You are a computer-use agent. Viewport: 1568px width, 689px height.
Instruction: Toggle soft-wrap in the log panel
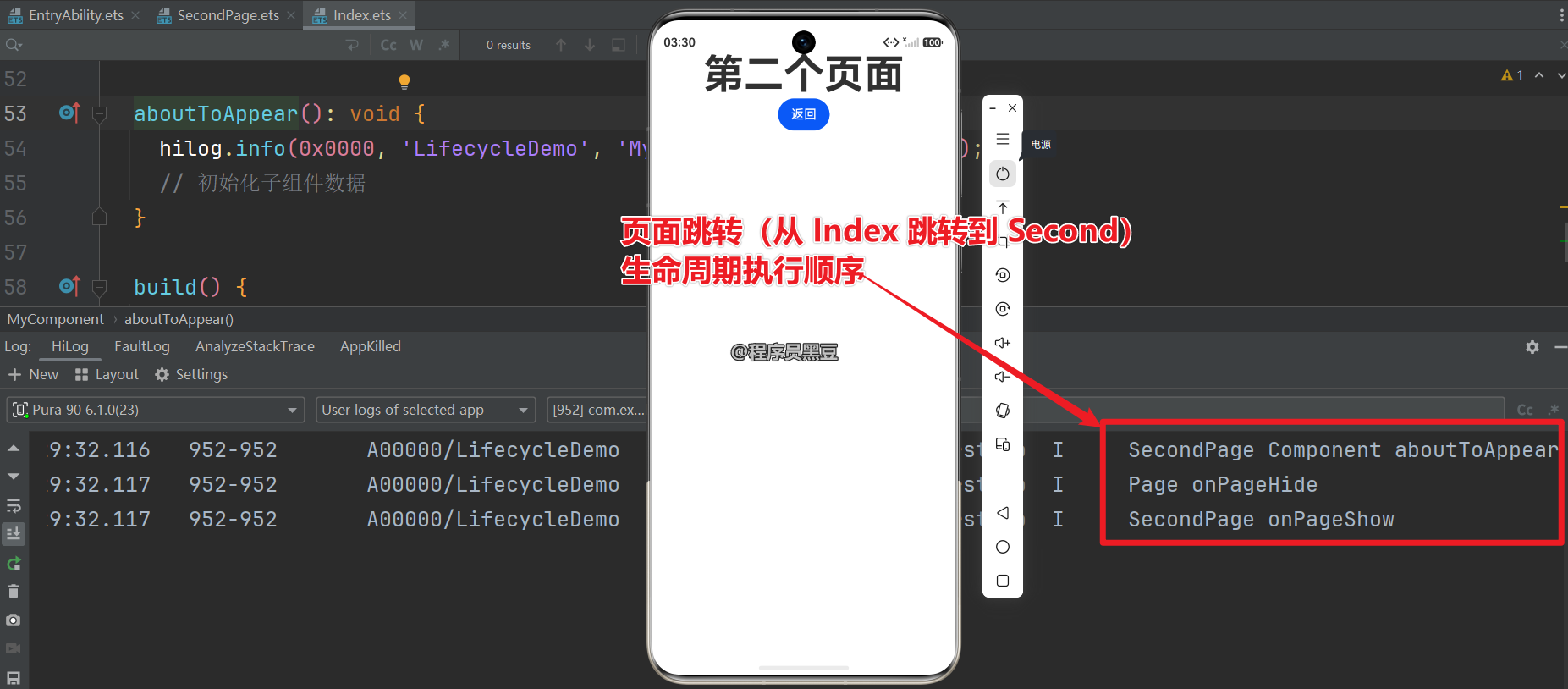[14, 505]
